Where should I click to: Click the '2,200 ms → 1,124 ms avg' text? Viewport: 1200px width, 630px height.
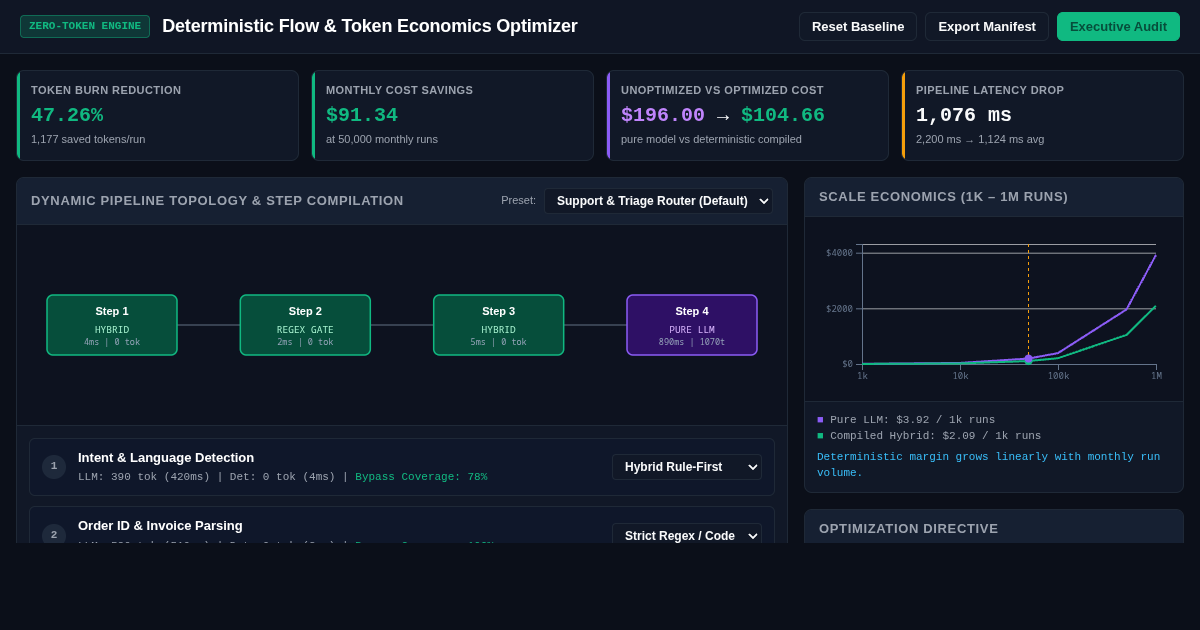[x=980, y=139]
